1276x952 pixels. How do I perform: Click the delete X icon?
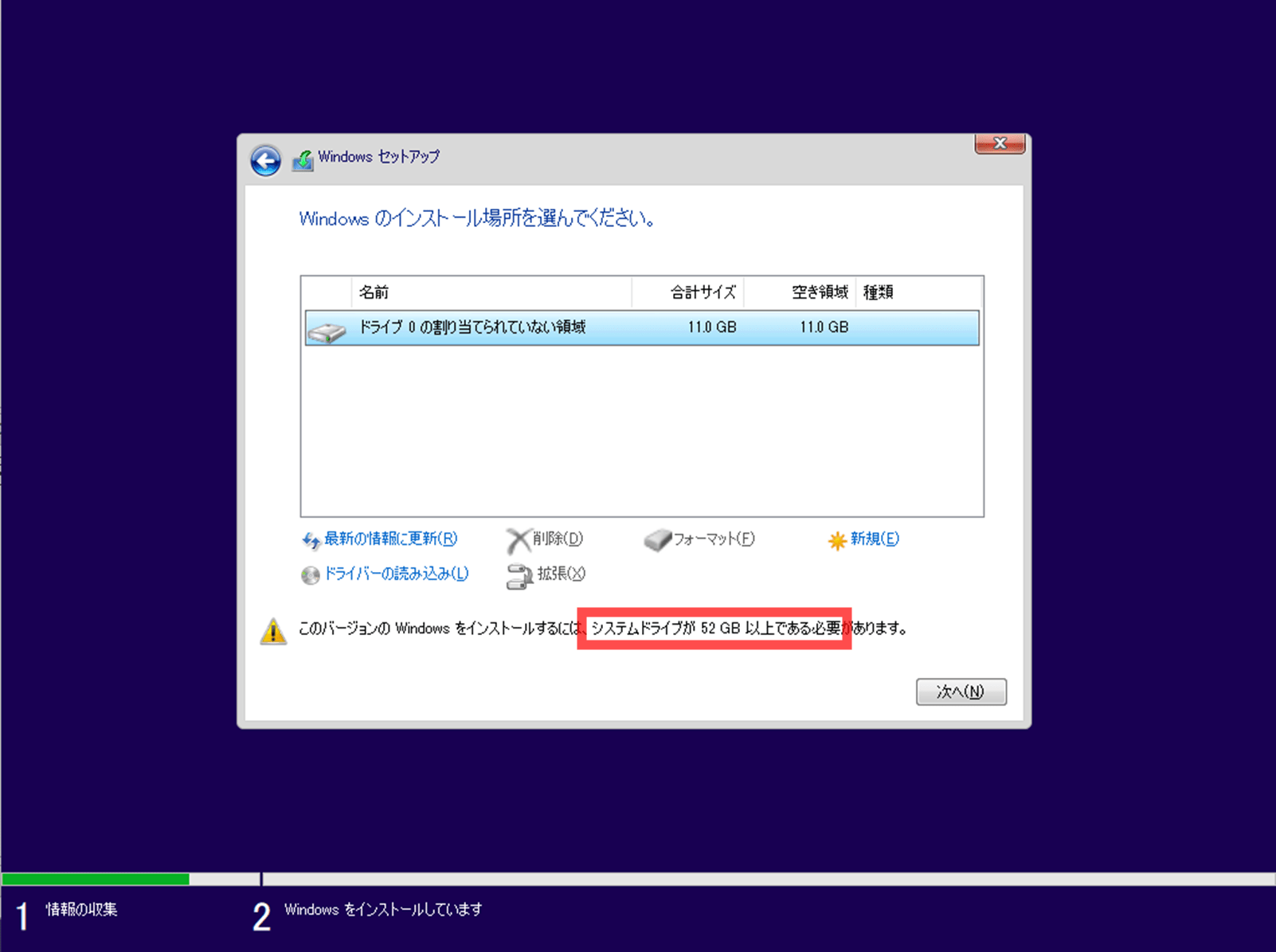[518, 541]
